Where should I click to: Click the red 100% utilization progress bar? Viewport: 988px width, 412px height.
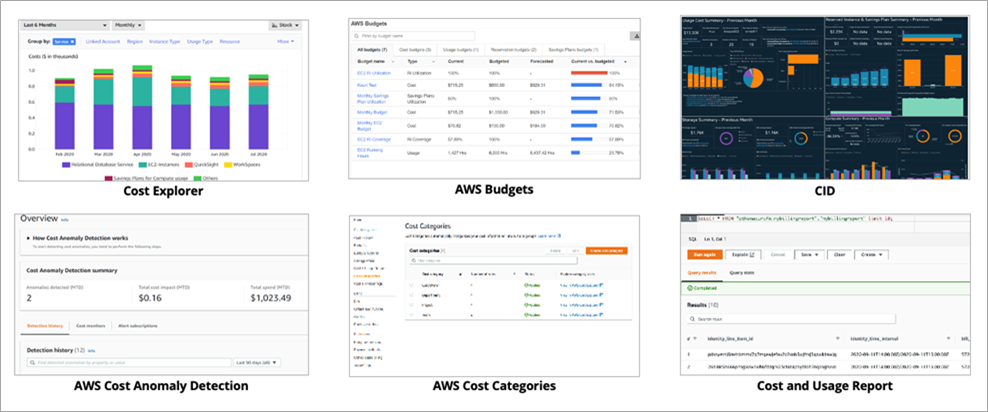pos(589,73)
